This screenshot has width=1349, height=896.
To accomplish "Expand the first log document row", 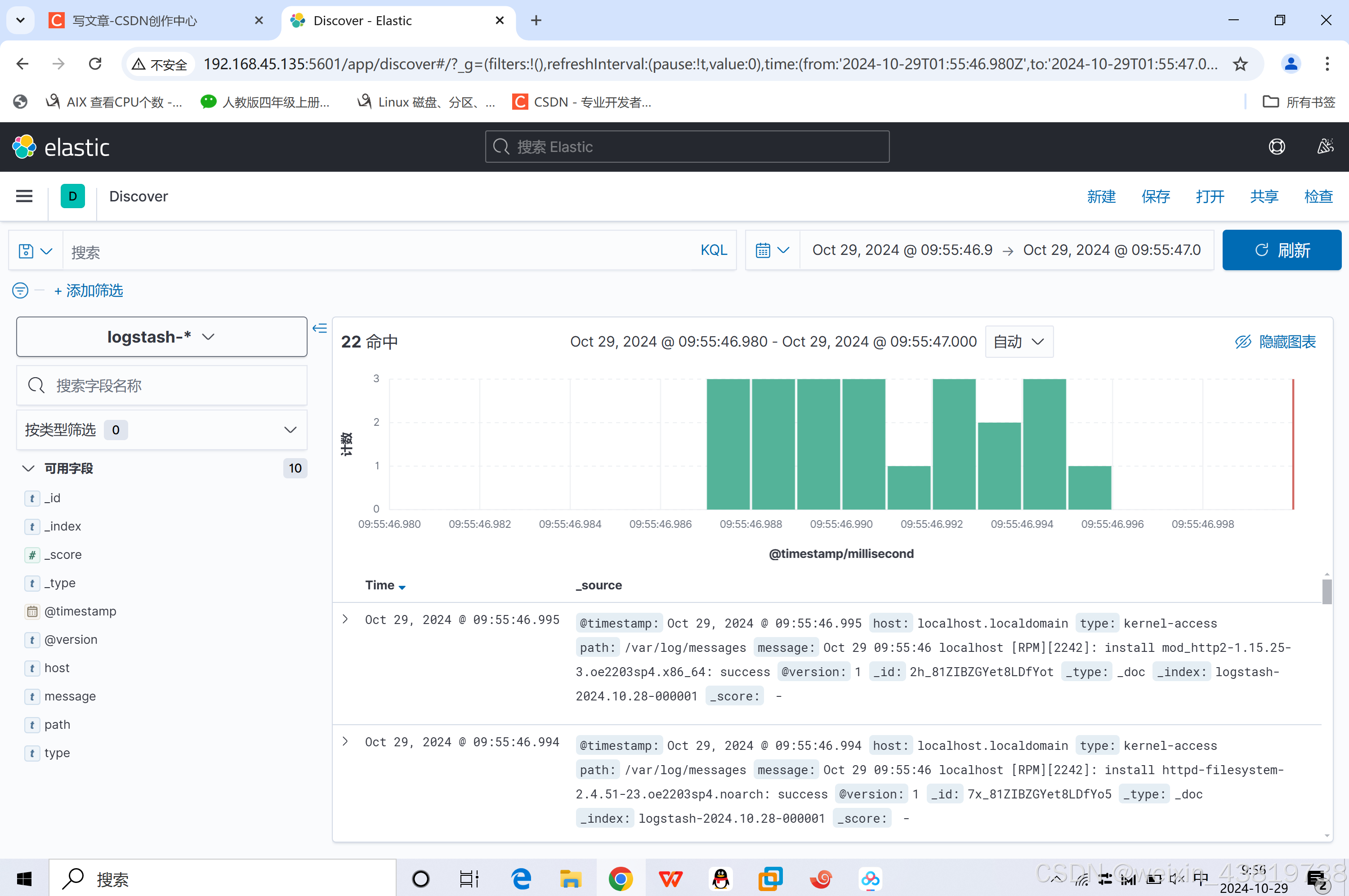I will pyautogui.click(x=345, y=619).
